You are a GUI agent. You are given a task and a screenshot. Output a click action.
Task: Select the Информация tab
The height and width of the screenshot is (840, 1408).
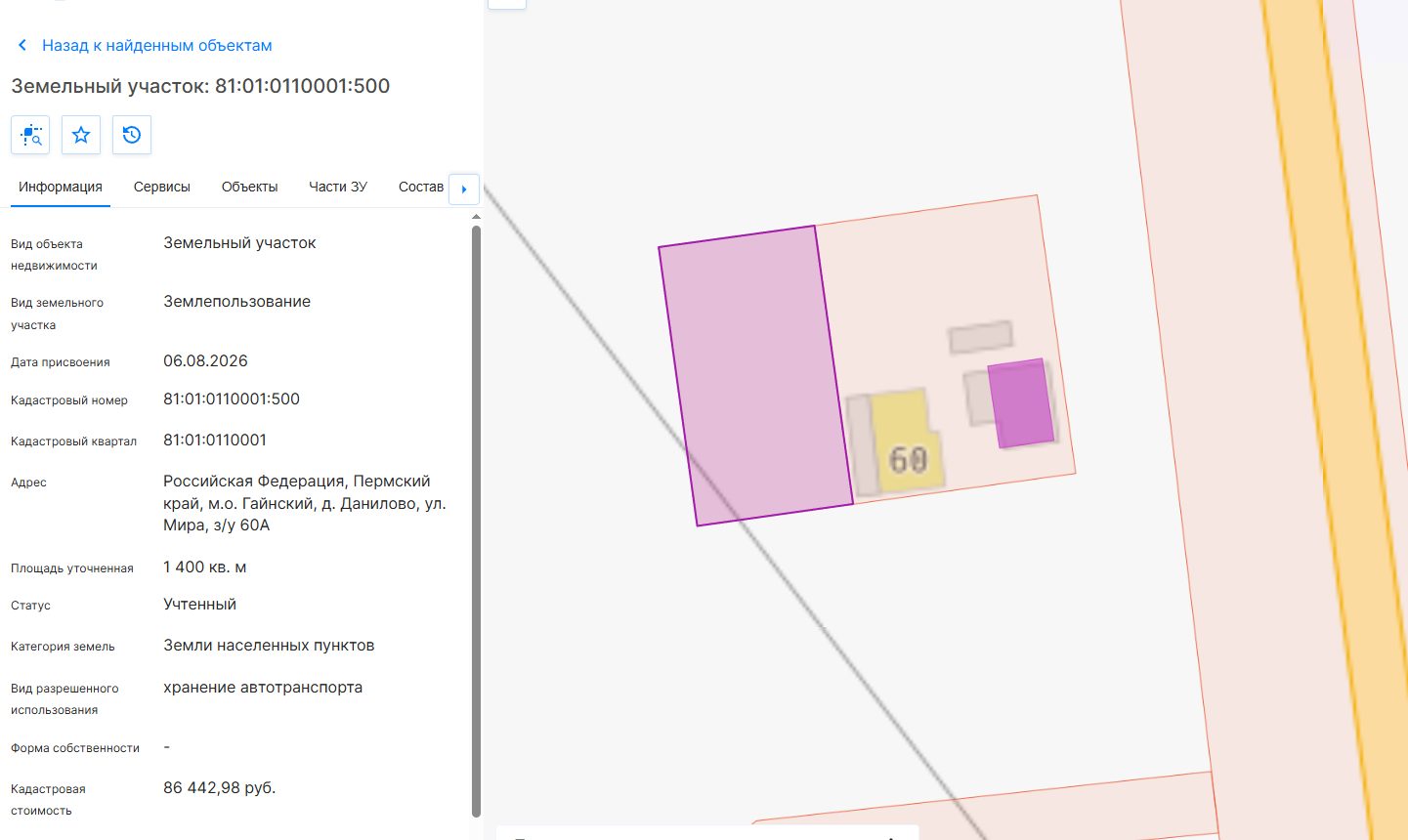61,187
